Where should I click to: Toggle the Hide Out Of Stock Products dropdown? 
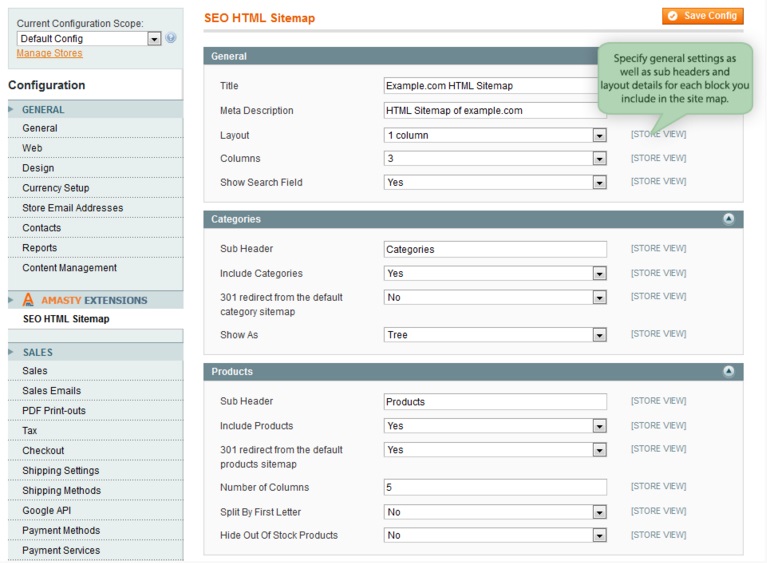(495, 535)
